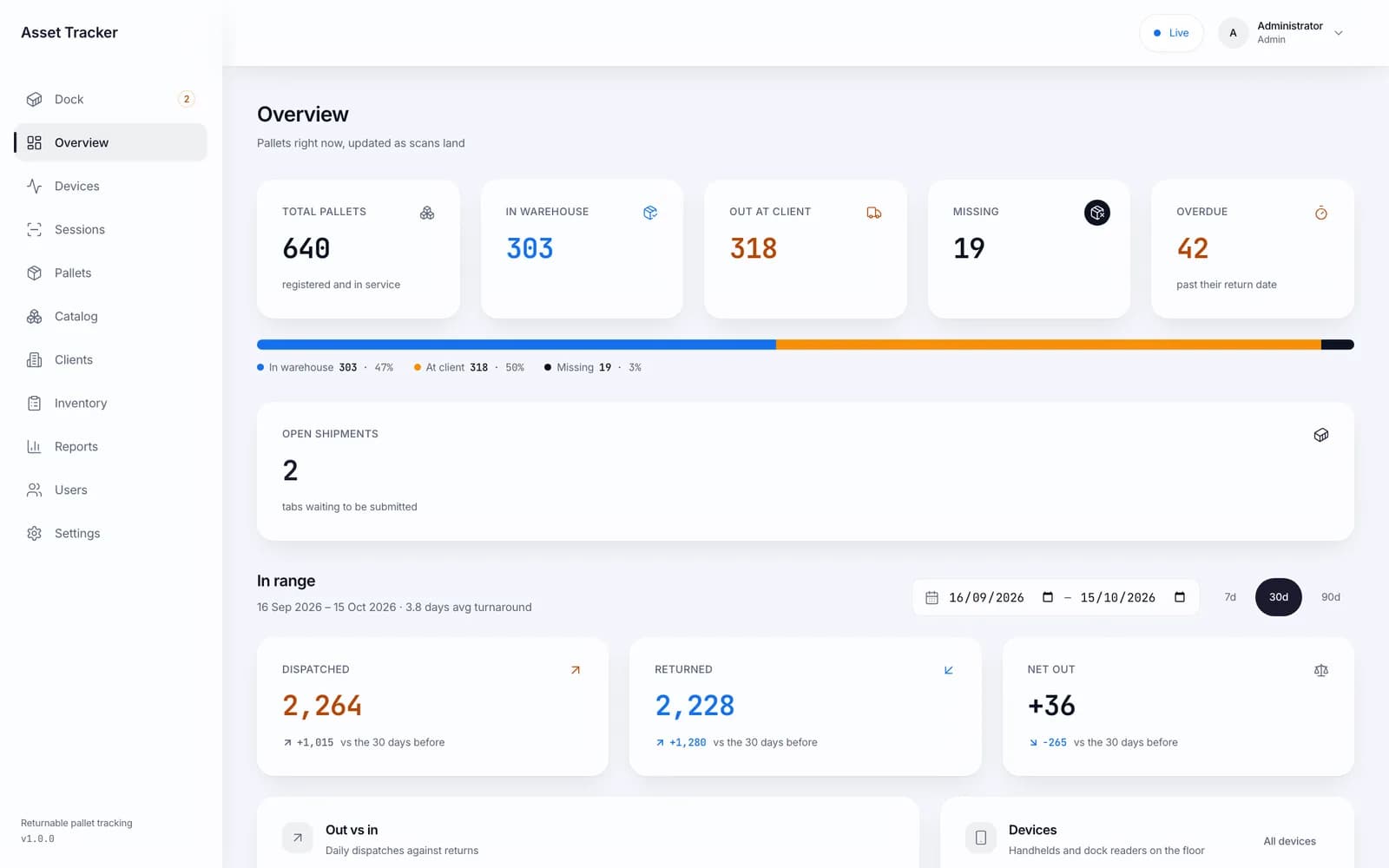
Task: Click the Clients building icon
Action: [34, 359]
